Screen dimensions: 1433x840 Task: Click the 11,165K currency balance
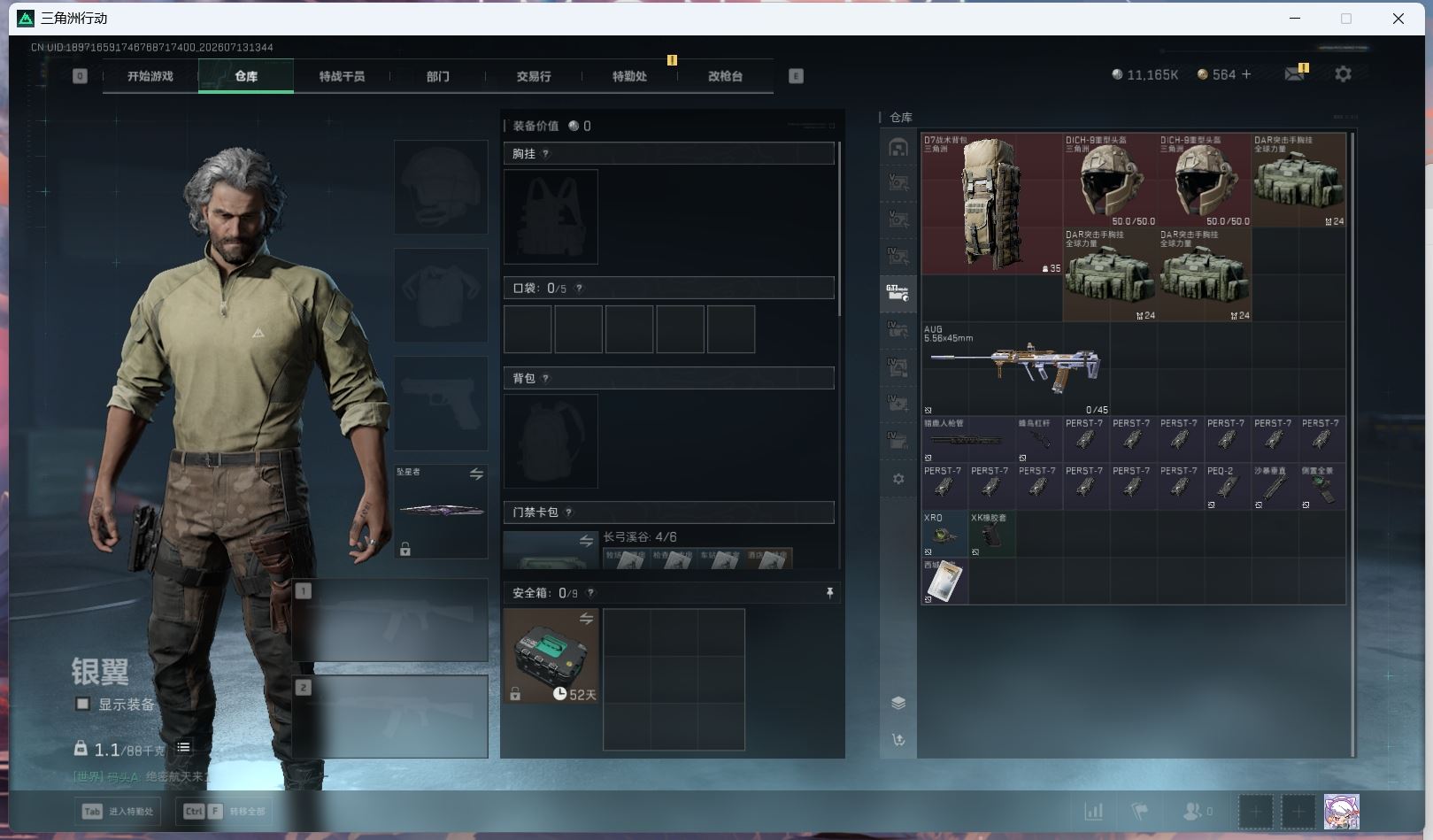pos(1145,75)
